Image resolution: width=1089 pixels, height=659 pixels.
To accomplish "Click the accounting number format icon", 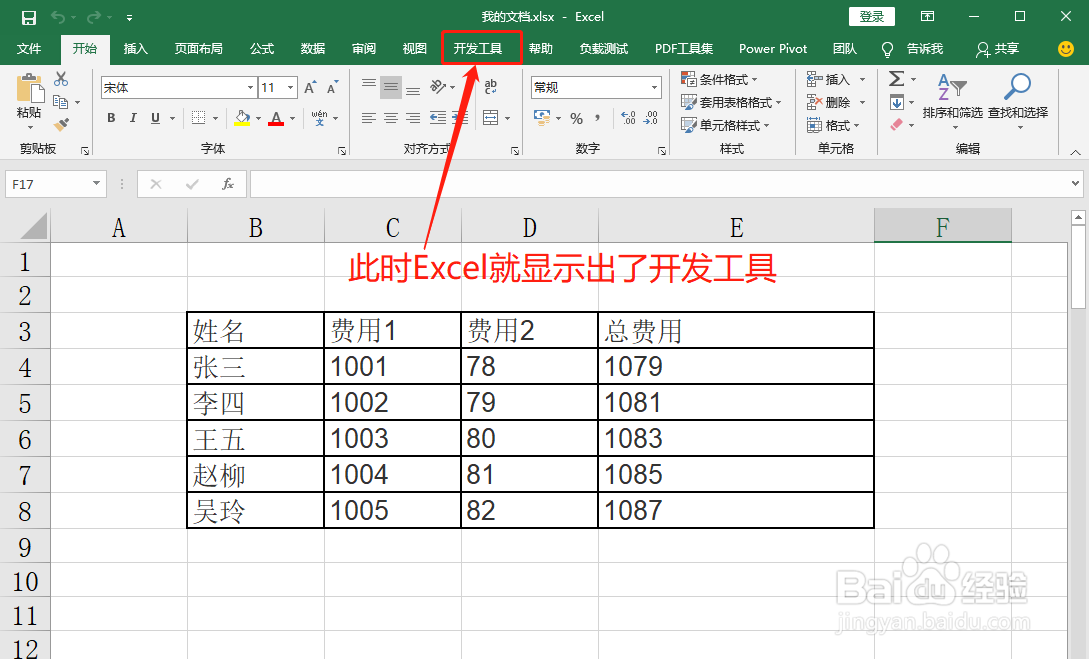I will pos(542,118).
